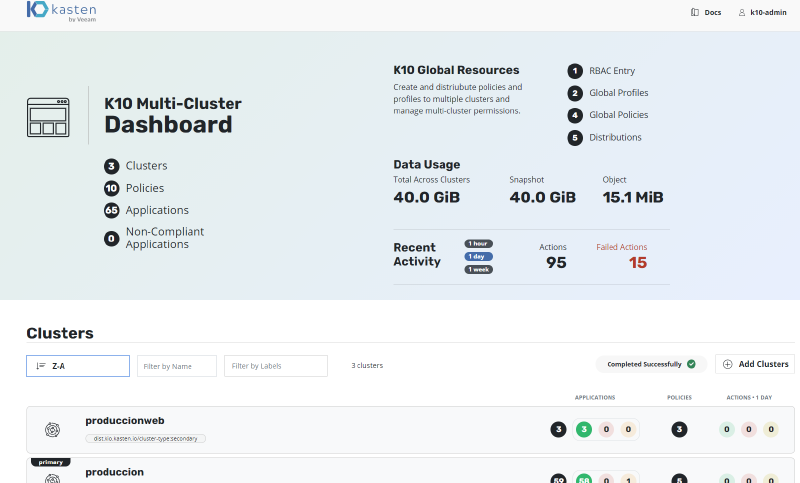Click produccionweb red actions badge 0
Image resolution: width=800 pixels, height=483 pixels.
coord(749,429)
